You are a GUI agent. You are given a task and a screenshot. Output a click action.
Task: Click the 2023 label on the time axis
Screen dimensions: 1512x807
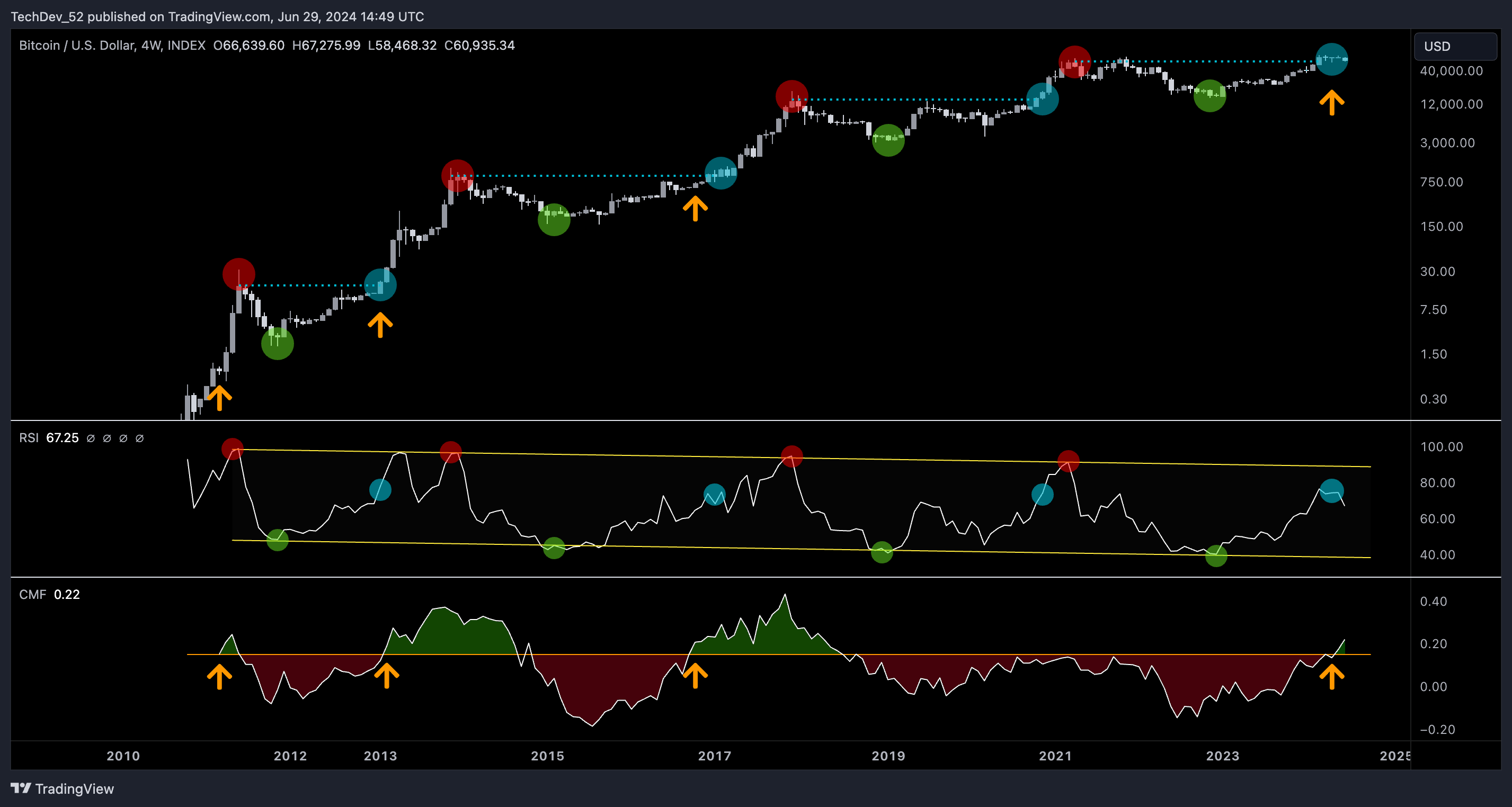(x=1223, y=756)
